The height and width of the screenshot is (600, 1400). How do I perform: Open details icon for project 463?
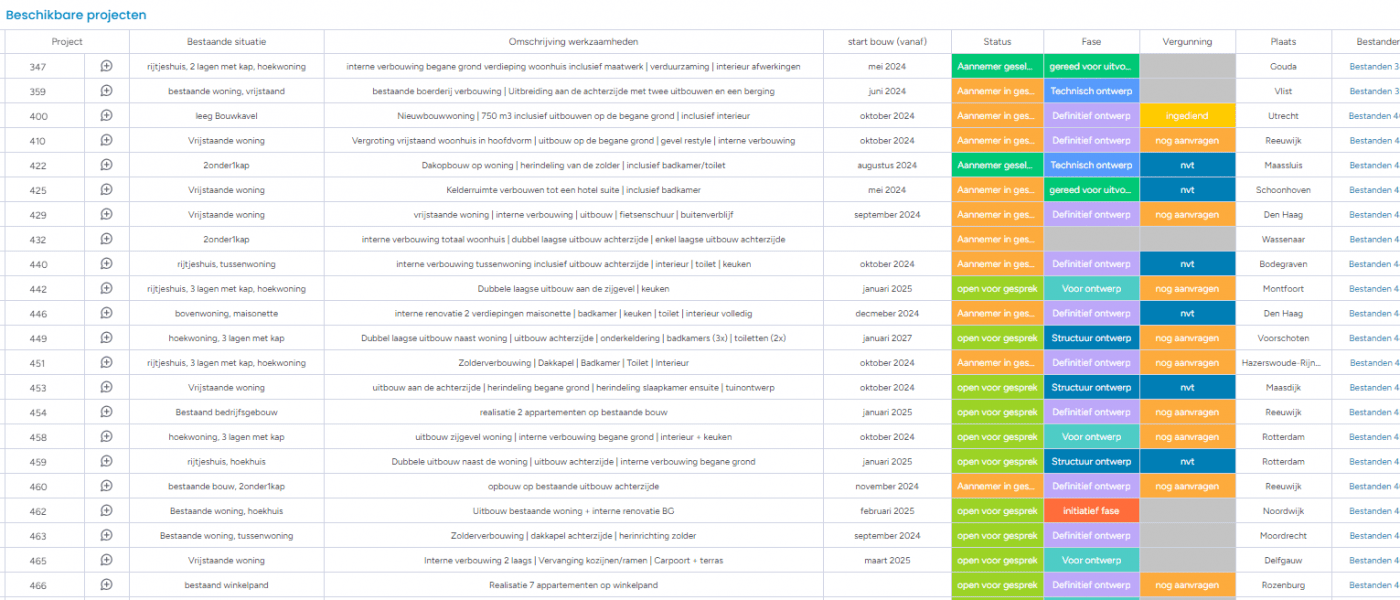[107, 535]
